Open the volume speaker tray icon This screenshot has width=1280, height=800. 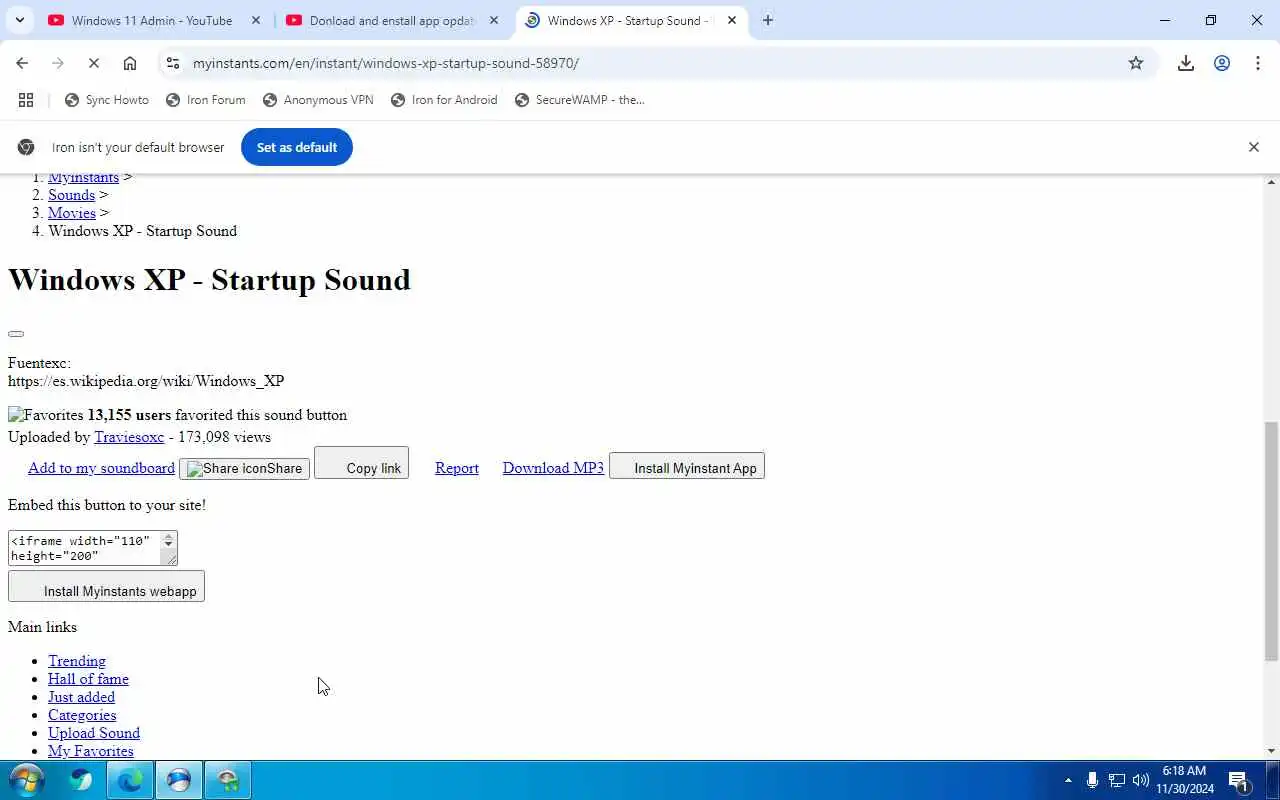tap(1141, 780)
